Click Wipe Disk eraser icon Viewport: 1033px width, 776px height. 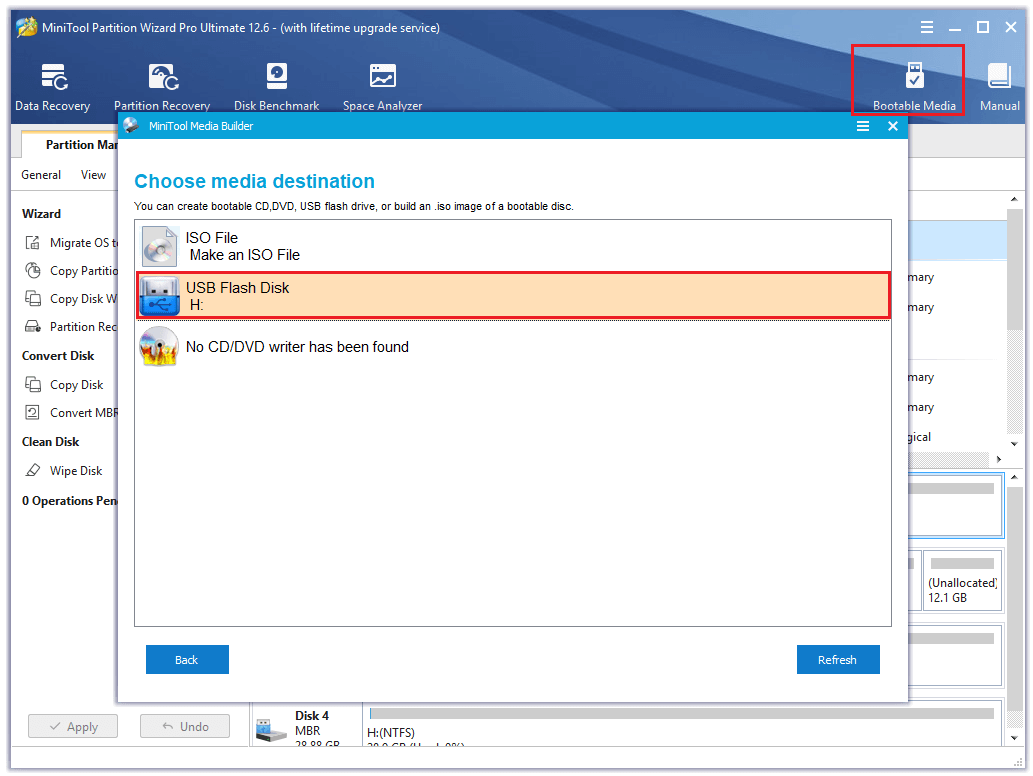click(x=32, y=470)
